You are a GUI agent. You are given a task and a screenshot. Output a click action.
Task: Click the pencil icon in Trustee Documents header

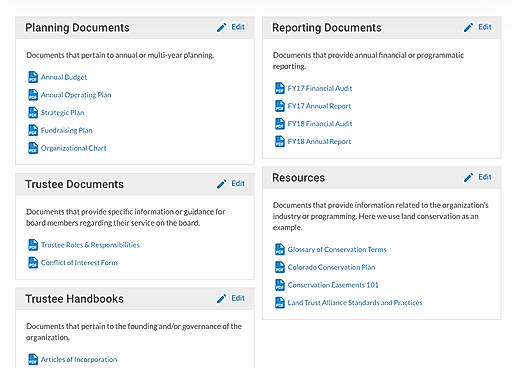click(222, 184)
